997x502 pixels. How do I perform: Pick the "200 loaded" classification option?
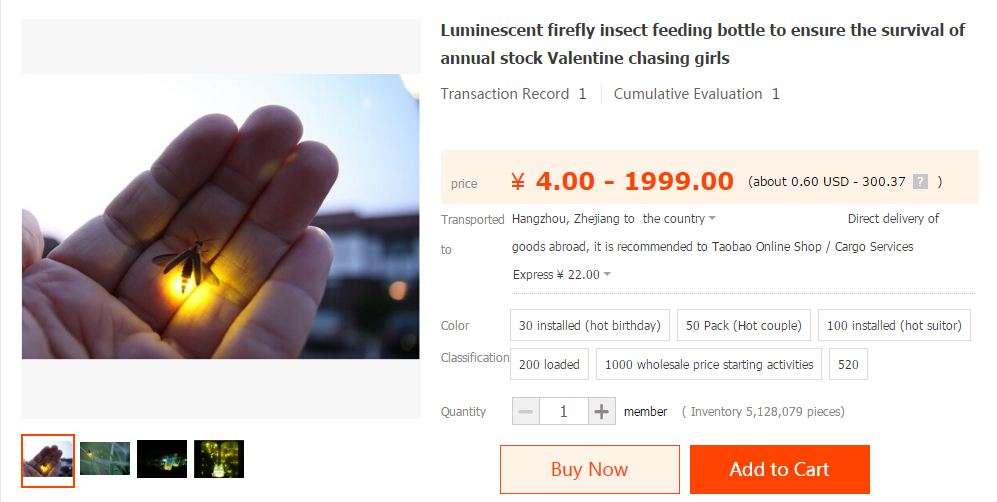tap(548, 364)
